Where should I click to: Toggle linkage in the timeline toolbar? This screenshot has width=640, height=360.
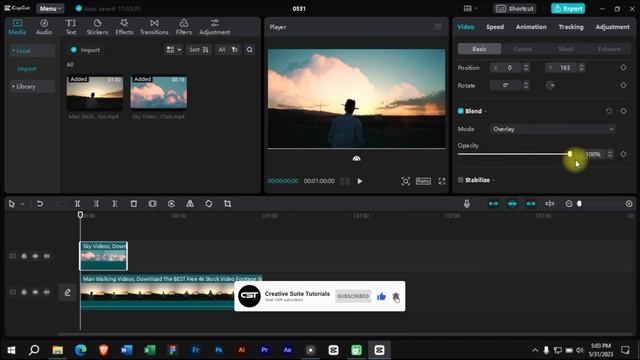[531, 203]
